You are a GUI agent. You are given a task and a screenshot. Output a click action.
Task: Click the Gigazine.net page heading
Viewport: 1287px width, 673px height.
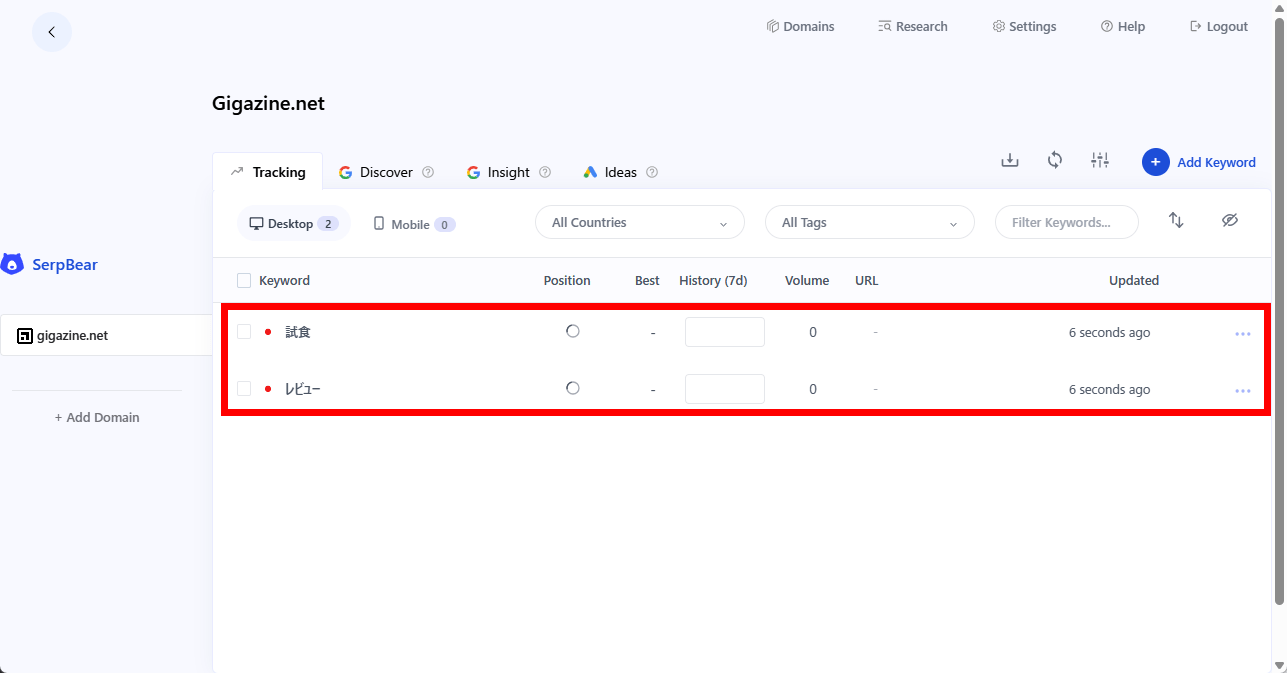[x=268, y=103]
